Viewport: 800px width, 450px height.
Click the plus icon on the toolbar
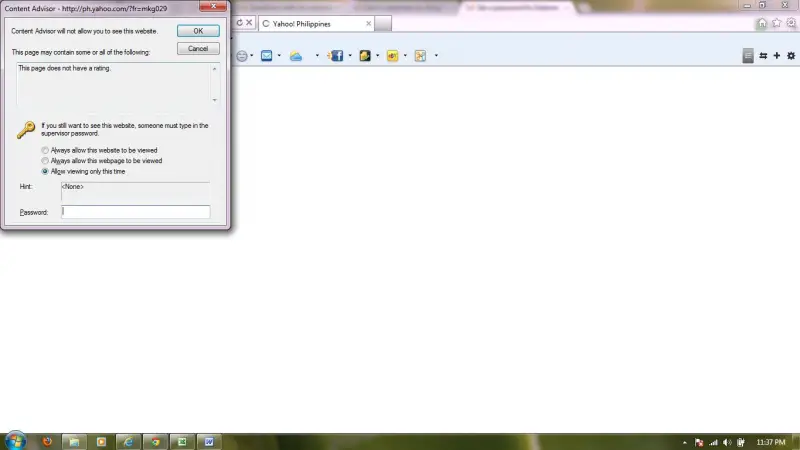777,55
